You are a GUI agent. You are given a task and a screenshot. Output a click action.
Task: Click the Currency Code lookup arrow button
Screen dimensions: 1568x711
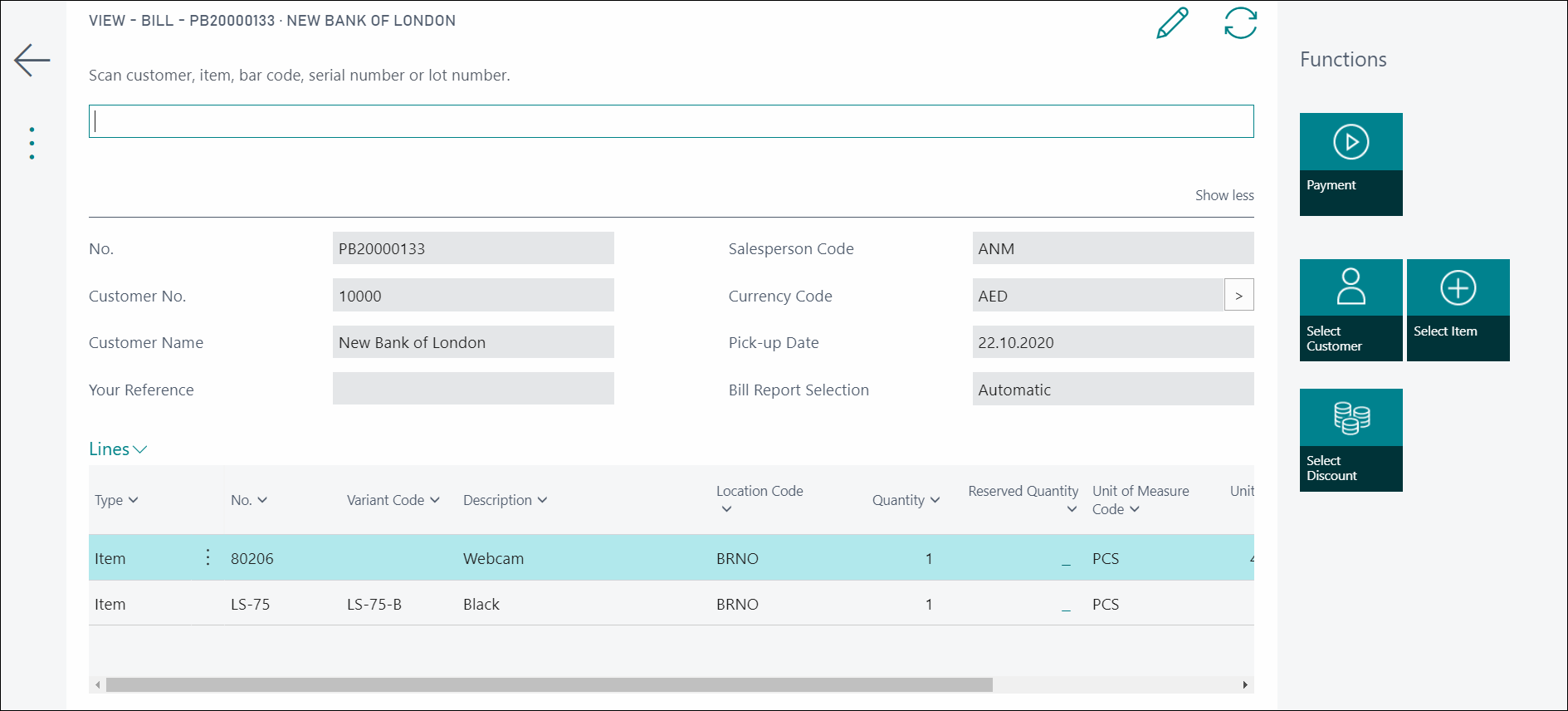[1238, 295]
